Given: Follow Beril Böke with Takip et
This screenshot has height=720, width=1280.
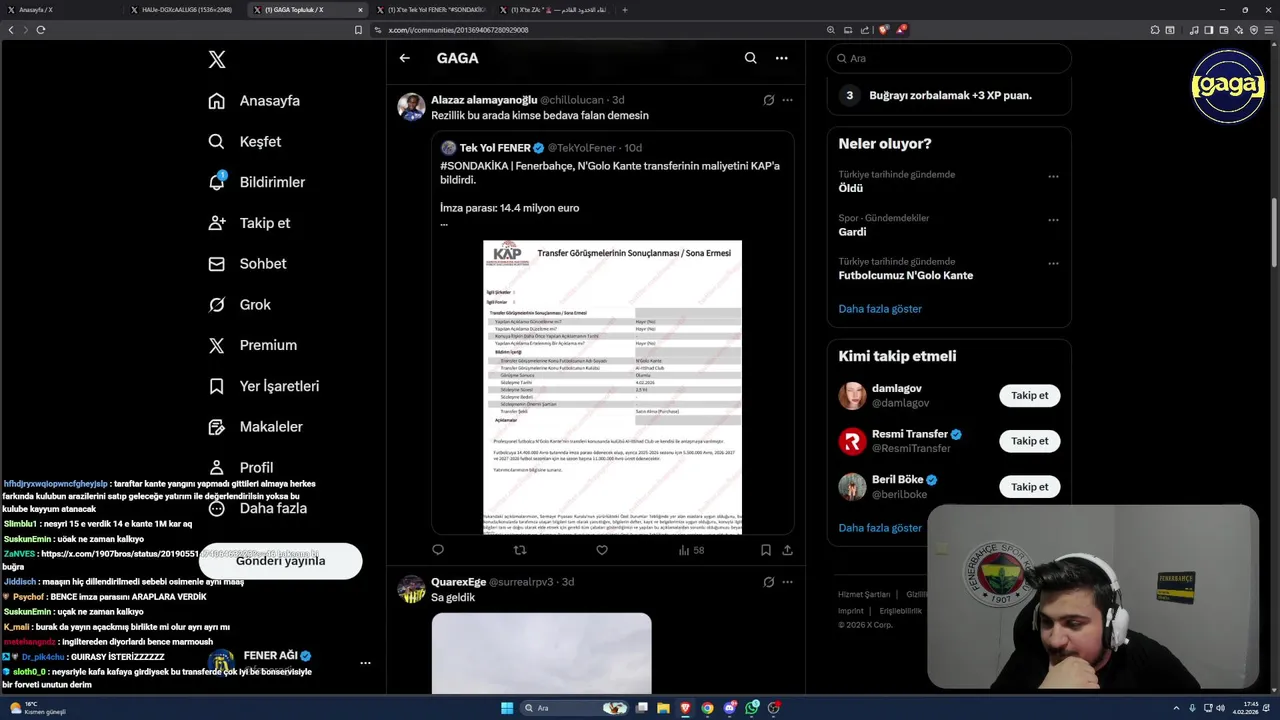Looking at the screenshot, I should [x=1029, y=487].
